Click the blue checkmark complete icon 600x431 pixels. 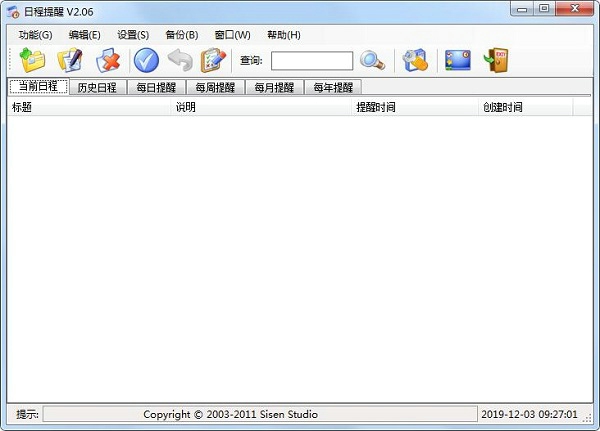[146, 60]
